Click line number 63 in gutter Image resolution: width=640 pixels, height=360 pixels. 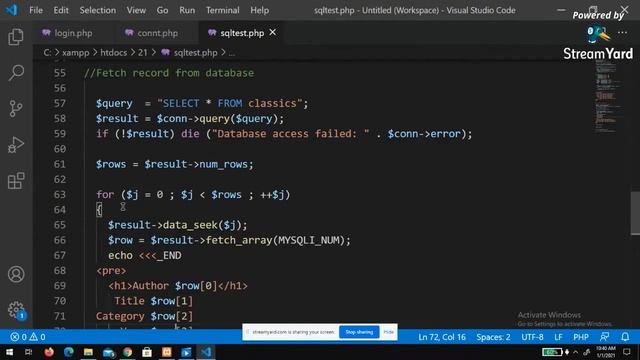[x=60, y=195]
